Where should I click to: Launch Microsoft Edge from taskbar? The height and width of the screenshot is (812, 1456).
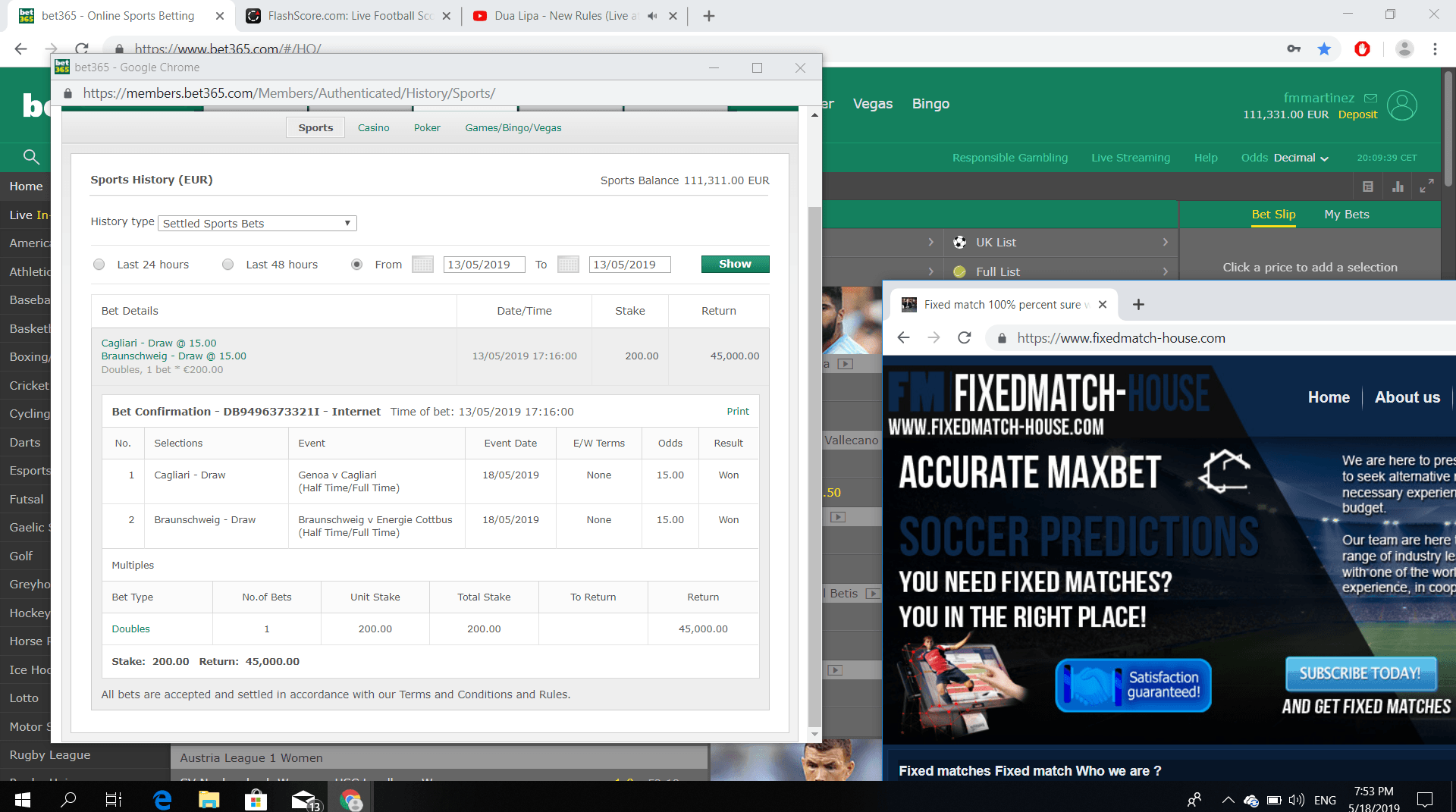click(162, 799)
